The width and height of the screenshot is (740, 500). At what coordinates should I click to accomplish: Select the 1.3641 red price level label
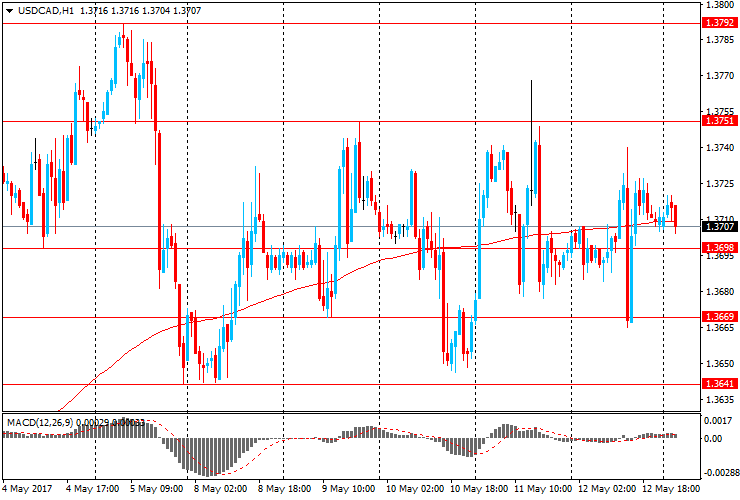[720, 383]
